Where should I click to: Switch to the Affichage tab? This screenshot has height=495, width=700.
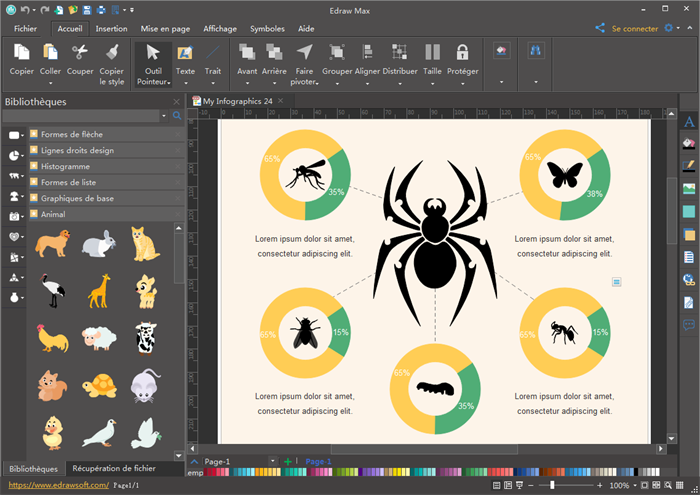[x=220, y=29]
